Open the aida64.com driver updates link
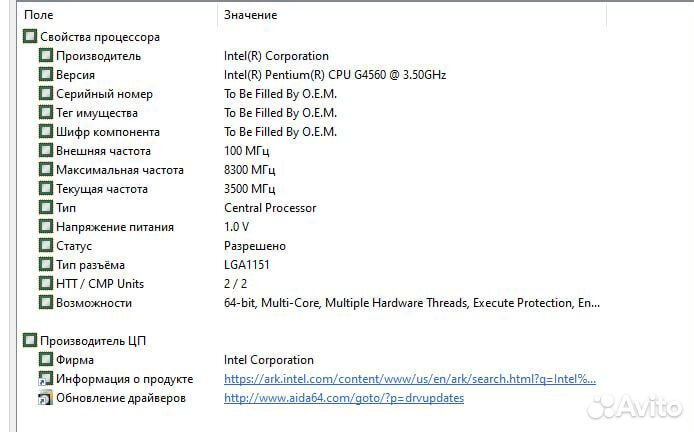The image size is (694, 432). [344, 398]
